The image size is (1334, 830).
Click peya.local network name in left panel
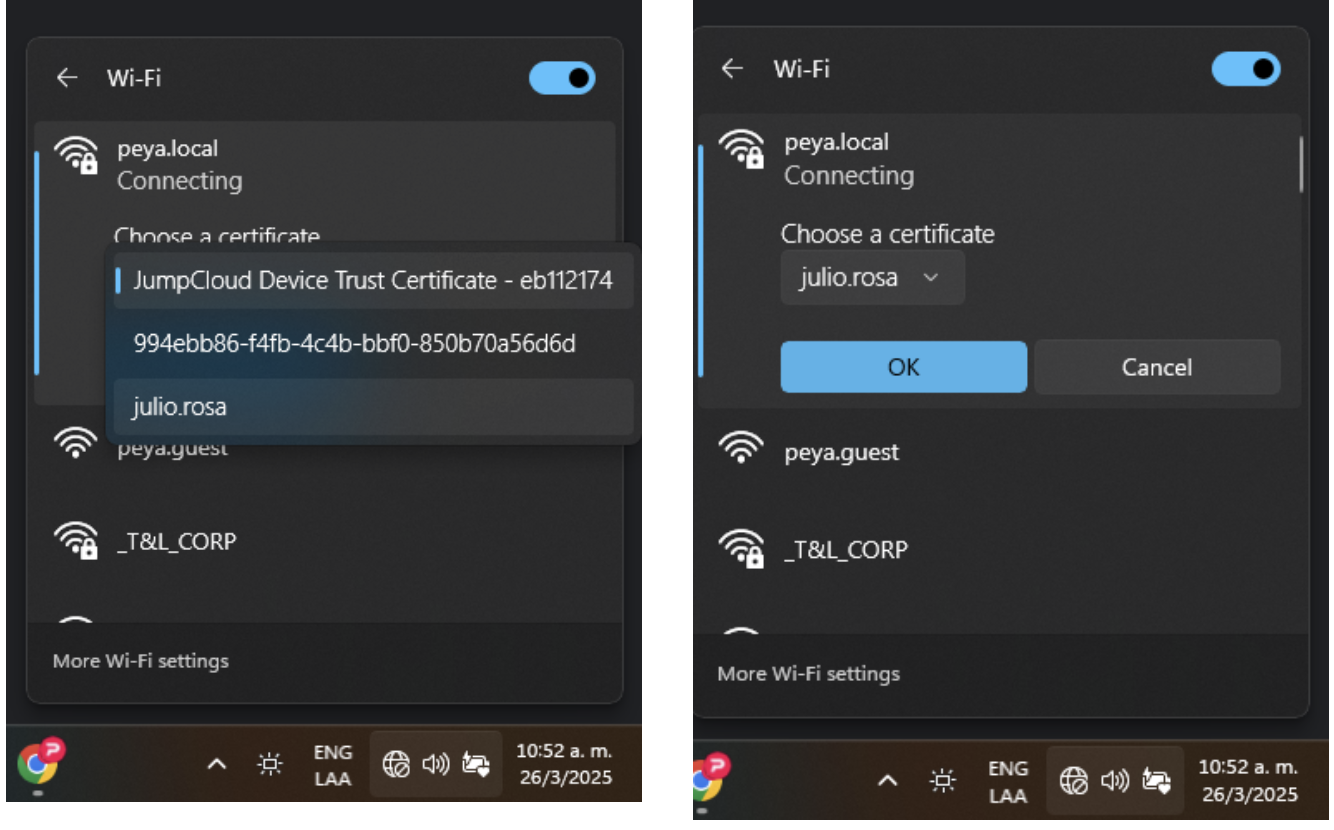pyautogui.click(x=167, y=149)
